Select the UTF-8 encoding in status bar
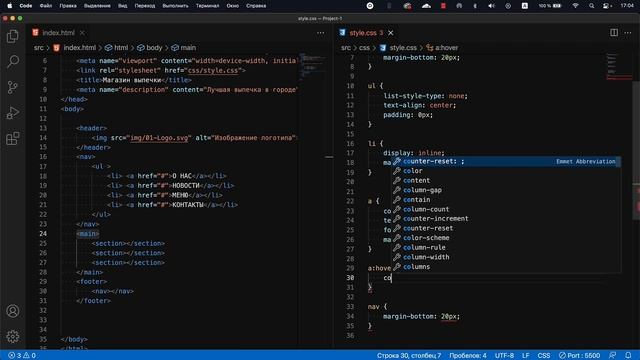The height and width of the screenshot is (360, 640). point(504,356)
